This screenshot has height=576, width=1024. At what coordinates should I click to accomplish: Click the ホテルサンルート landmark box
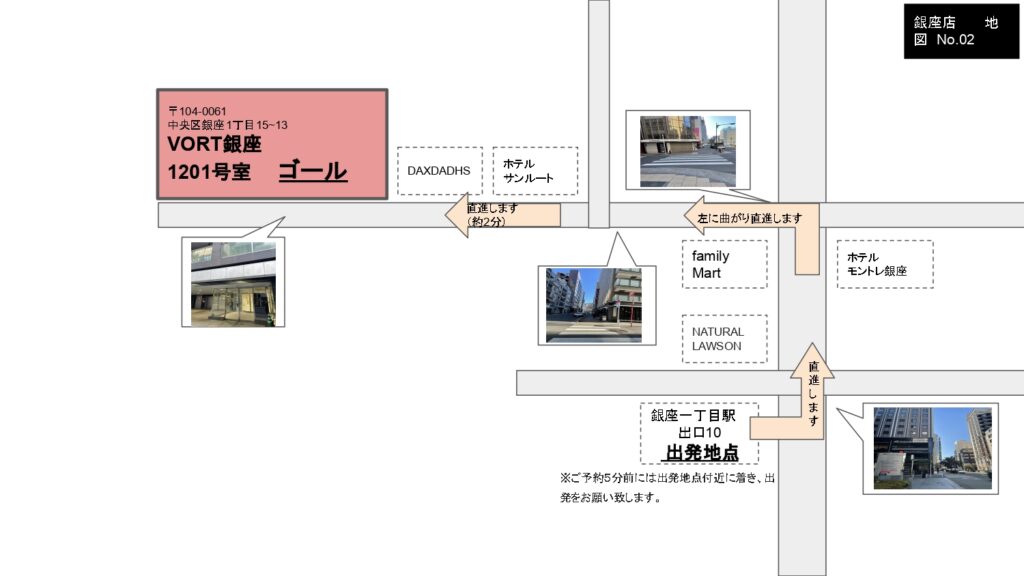535,171
